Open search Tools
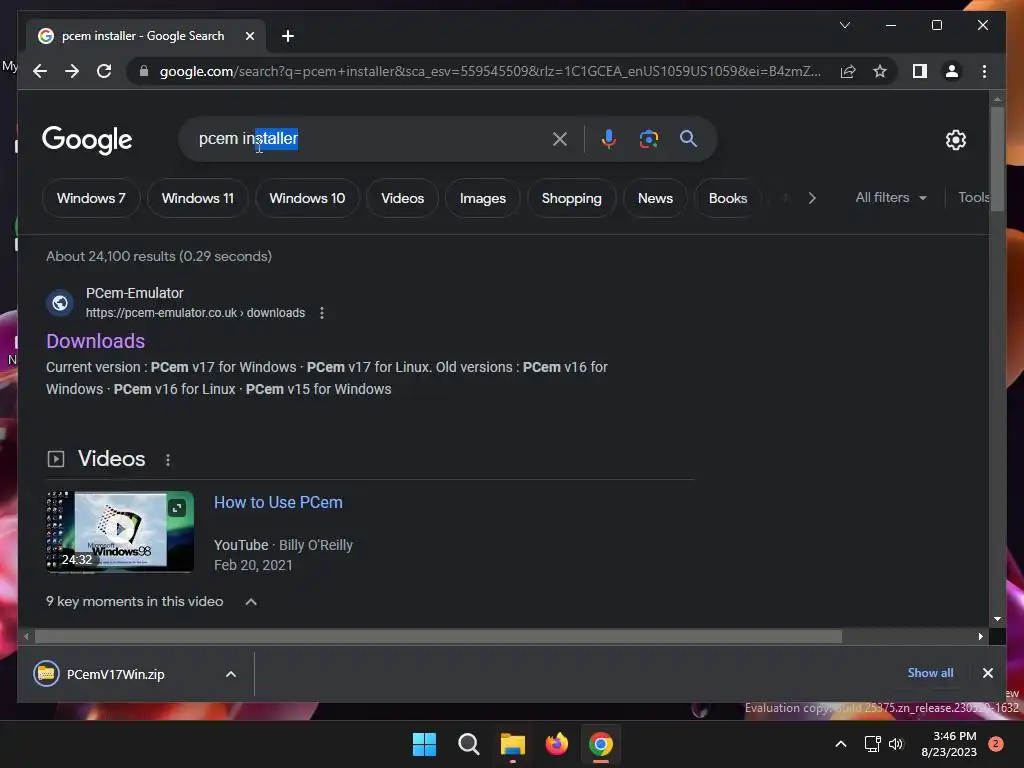The width and height of the screenshot is (1024, 768). [973, 197]
